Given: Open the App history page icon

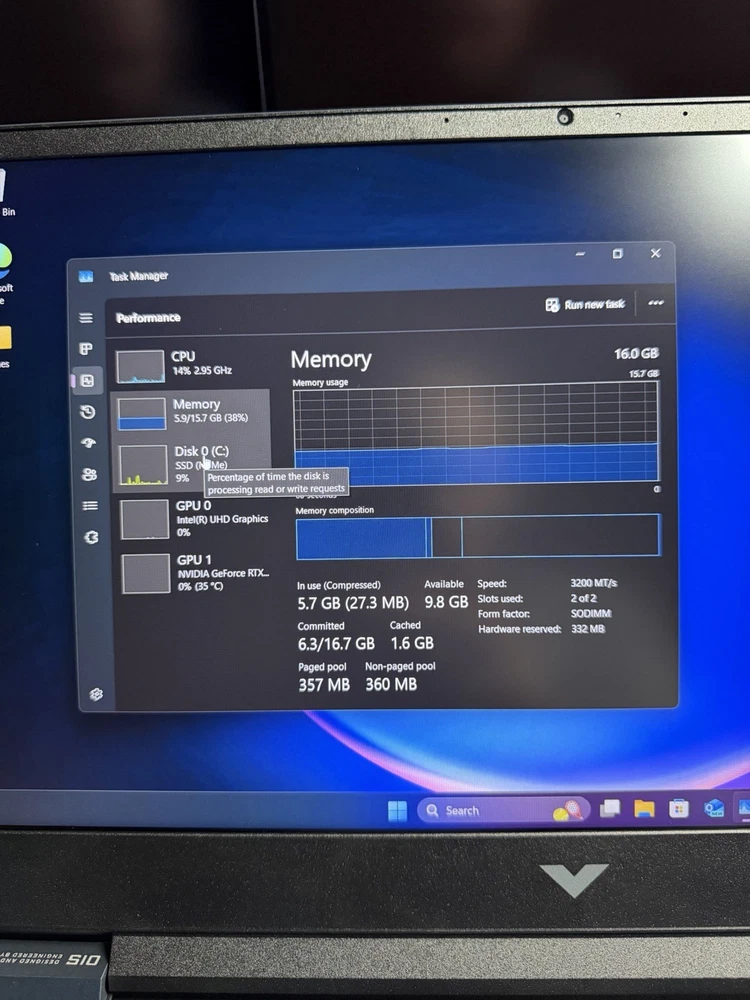Looking at the screenshot, I should point(88,412).
